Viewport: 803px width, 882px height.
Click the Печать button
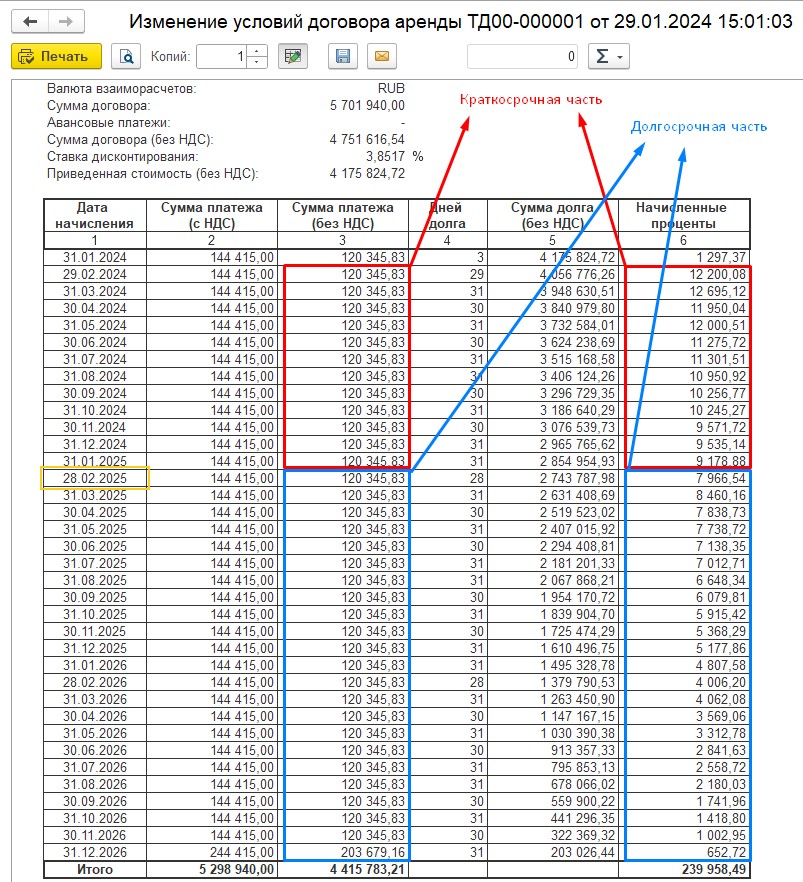(56, 56)
